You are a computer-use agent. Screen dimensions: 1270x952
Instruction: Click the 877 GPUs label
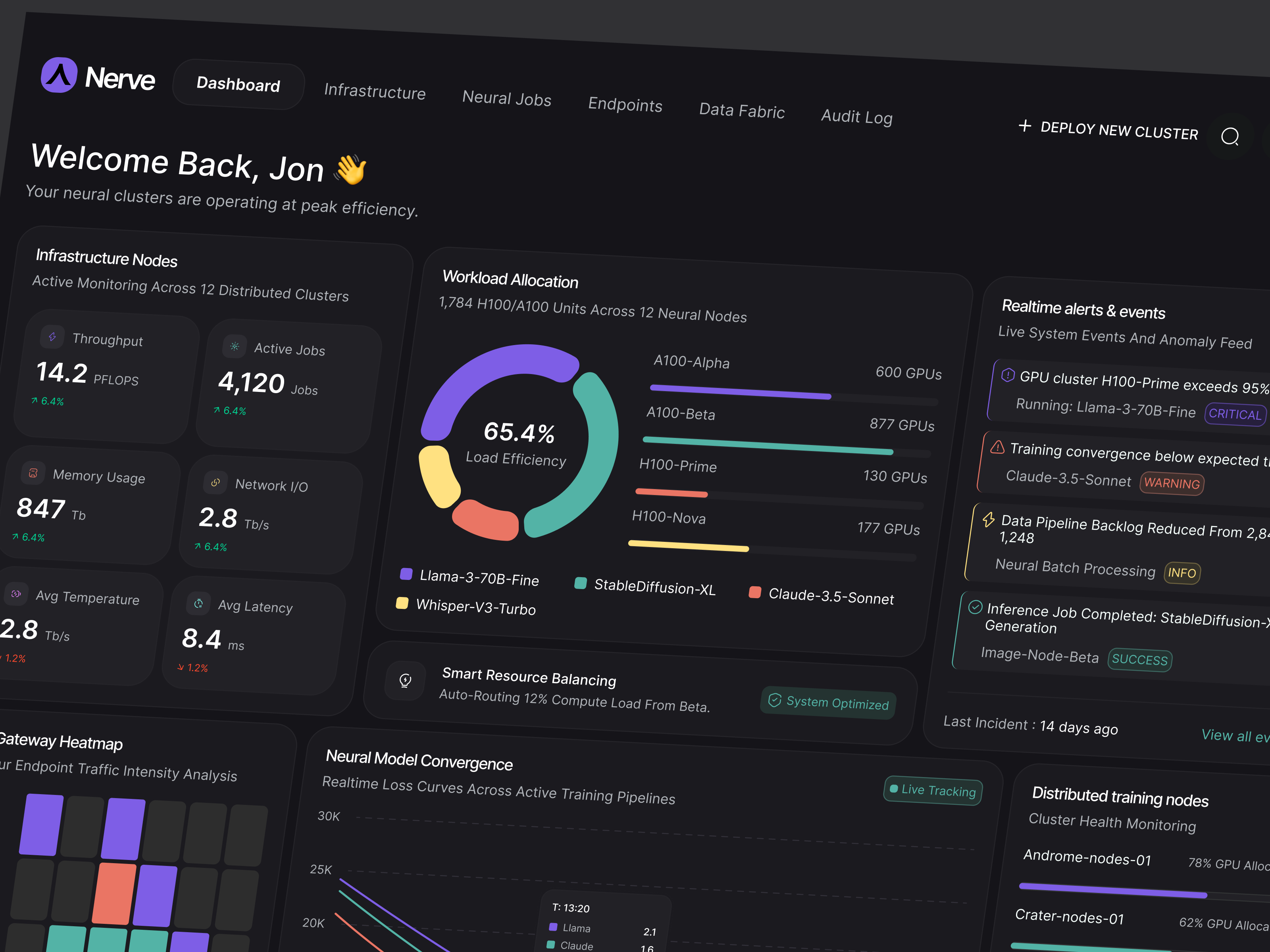coord(901,425)
